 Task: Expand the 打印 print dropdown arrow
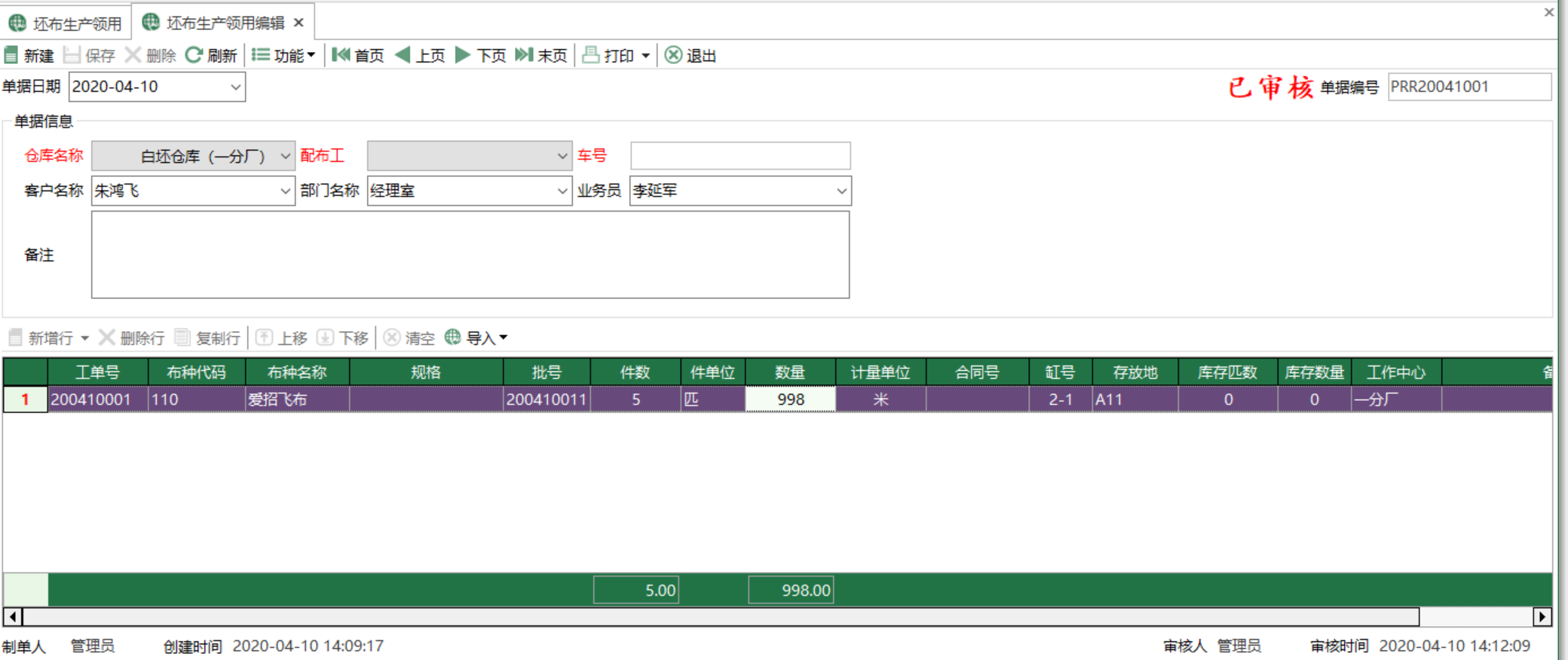tap(646, 56)
